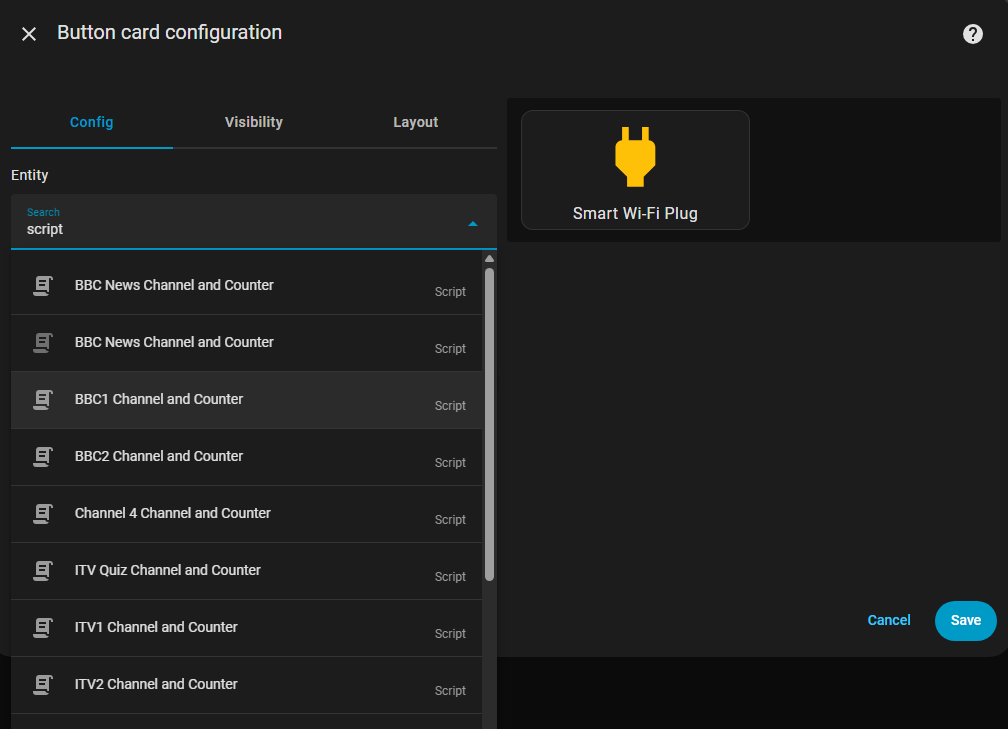Viewport: 1008px width, 729px height.
Task: Collapse the Entity dropdown using its arrow
Action: coord(473,224)
